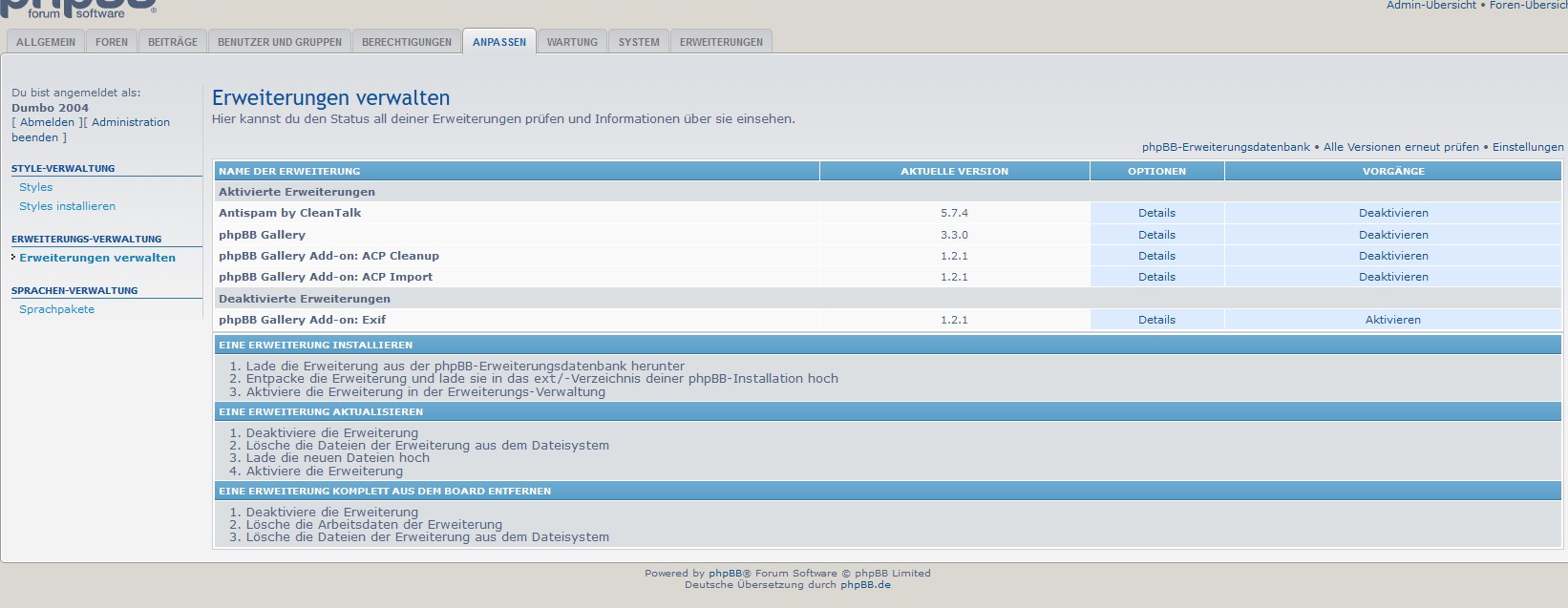
Task: Click the Admin-Übersicht link
Action: [x=1430, y=6]
